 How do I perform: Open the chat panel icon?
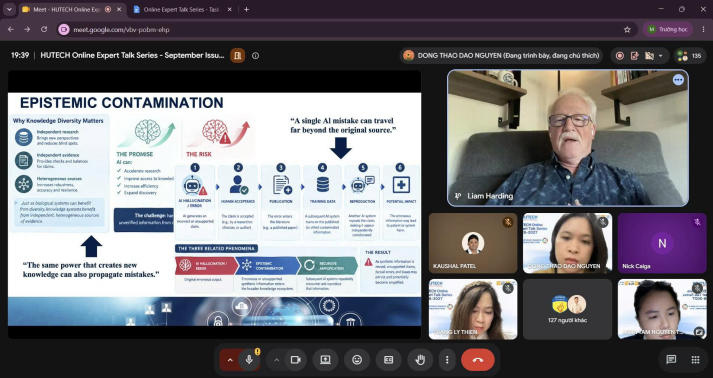coord(671,360)
